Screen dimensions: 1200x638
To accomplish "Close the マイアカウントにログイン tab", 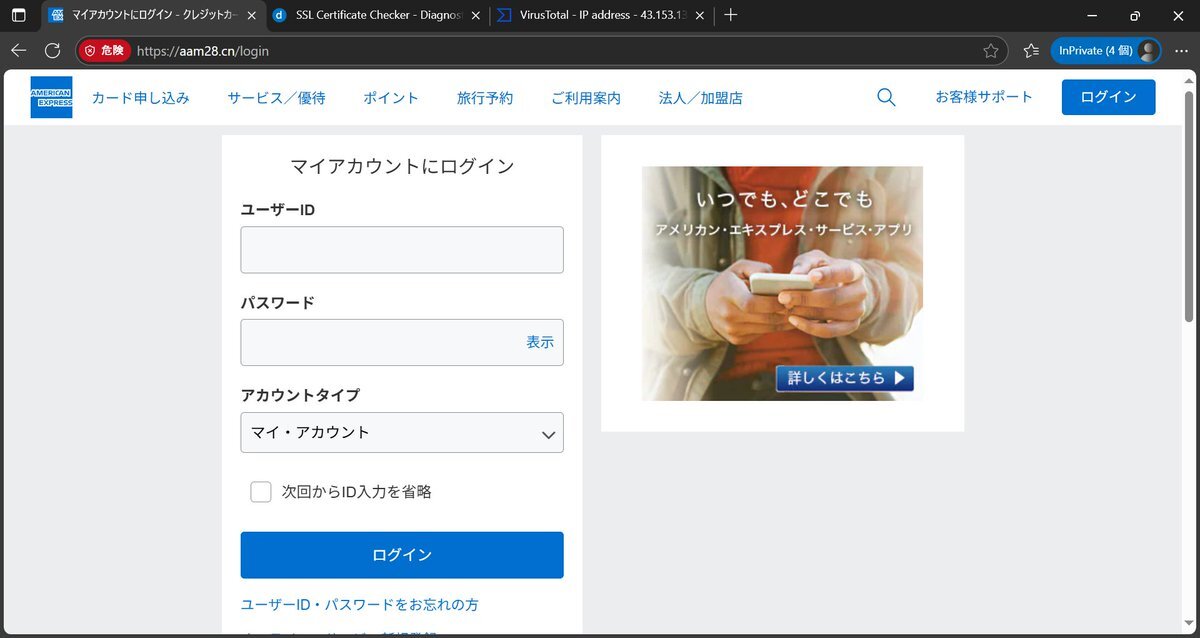I will click(x=252, y=16).
